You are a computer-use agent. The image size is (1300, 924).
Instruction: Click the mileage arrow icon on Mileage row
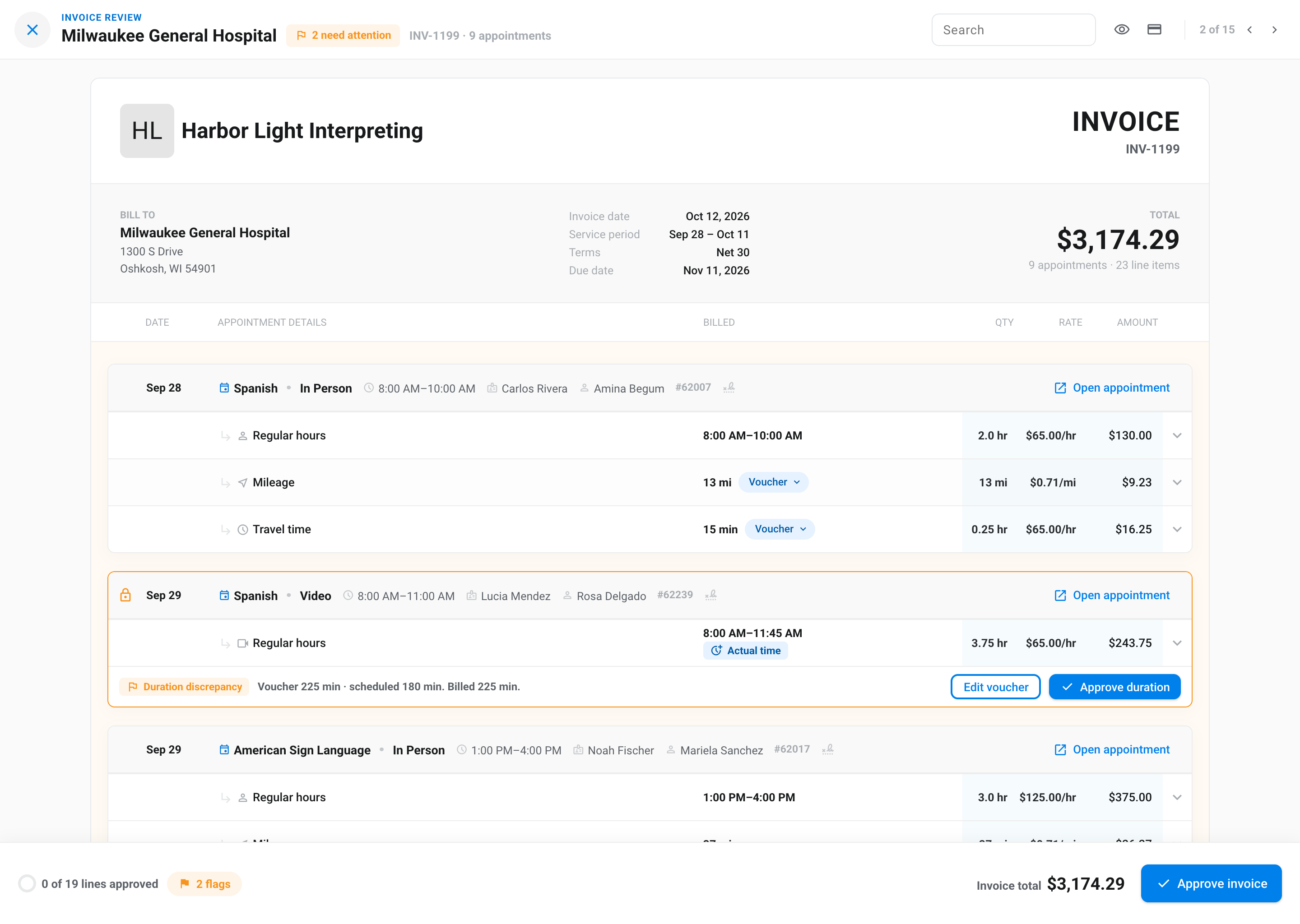(242, 482)
